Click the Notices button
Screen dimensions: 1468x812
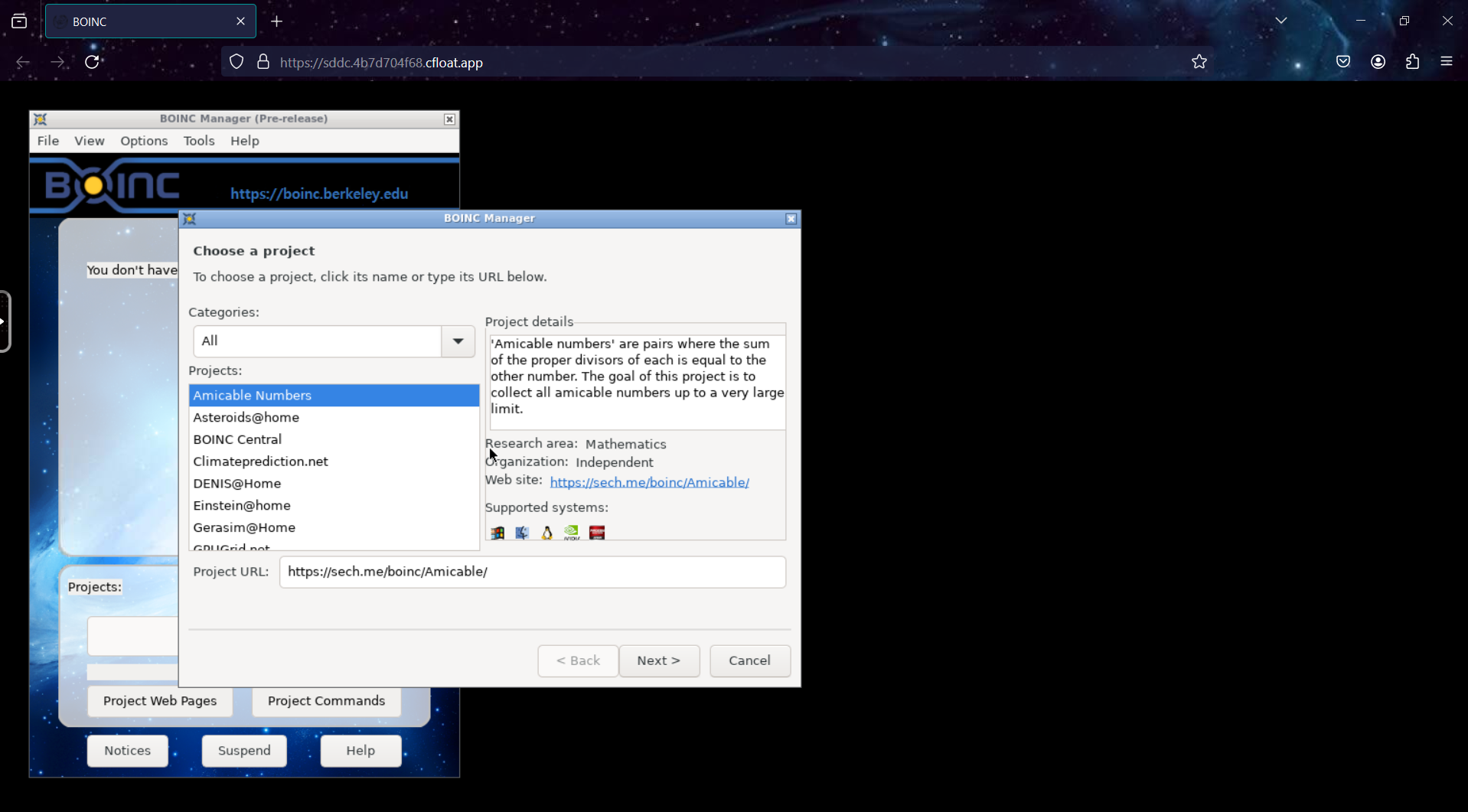pyautogui.click(x=128, y=751)
